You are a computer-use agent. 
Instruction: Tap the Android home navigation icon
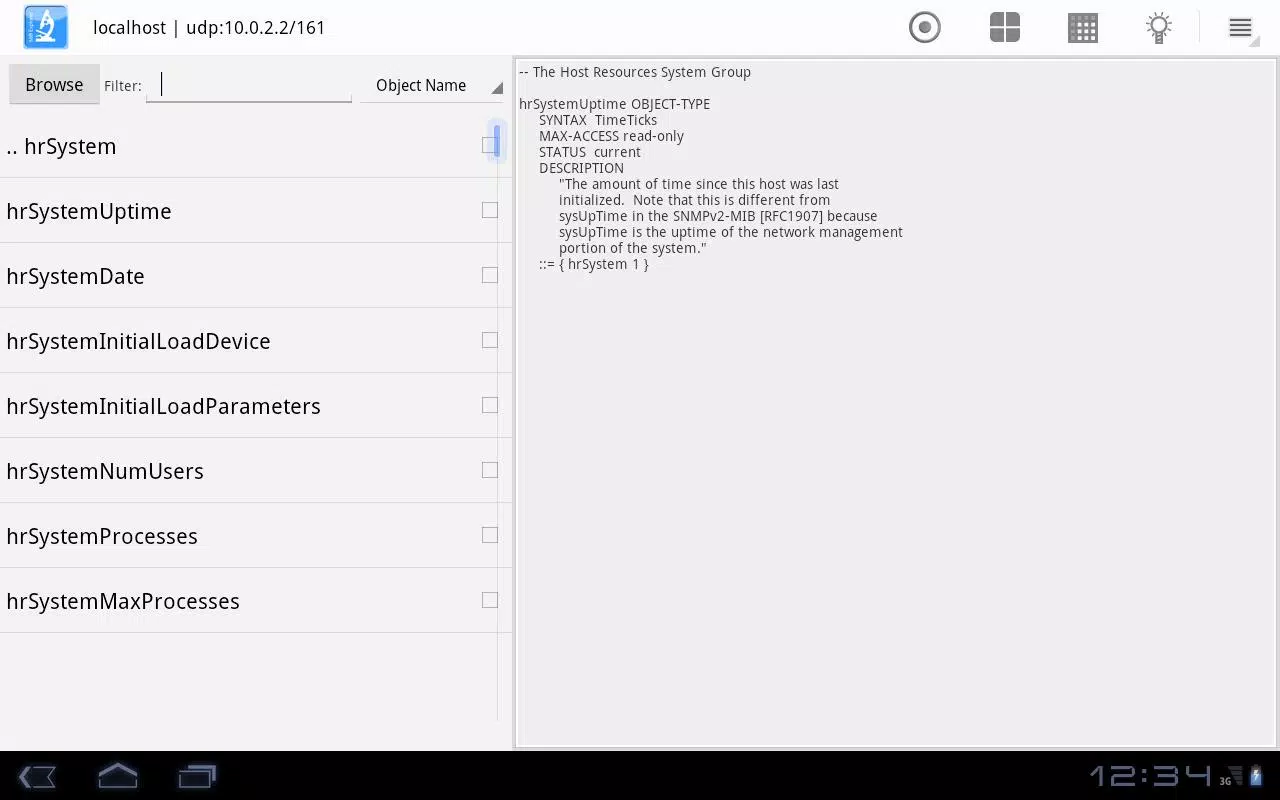tap(118, 776)
